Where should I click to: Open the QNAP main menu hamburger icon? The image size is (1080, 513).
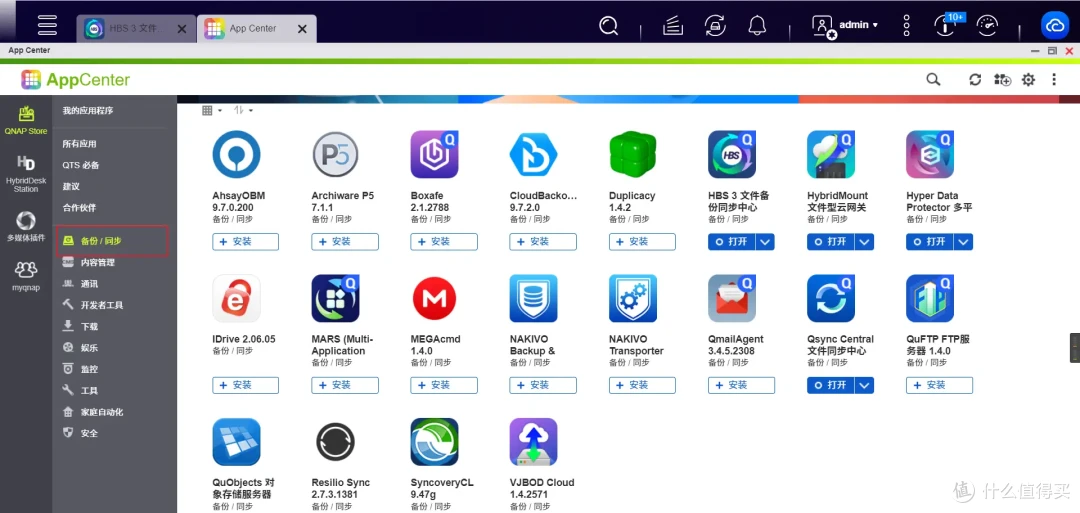tap(47, 23)
